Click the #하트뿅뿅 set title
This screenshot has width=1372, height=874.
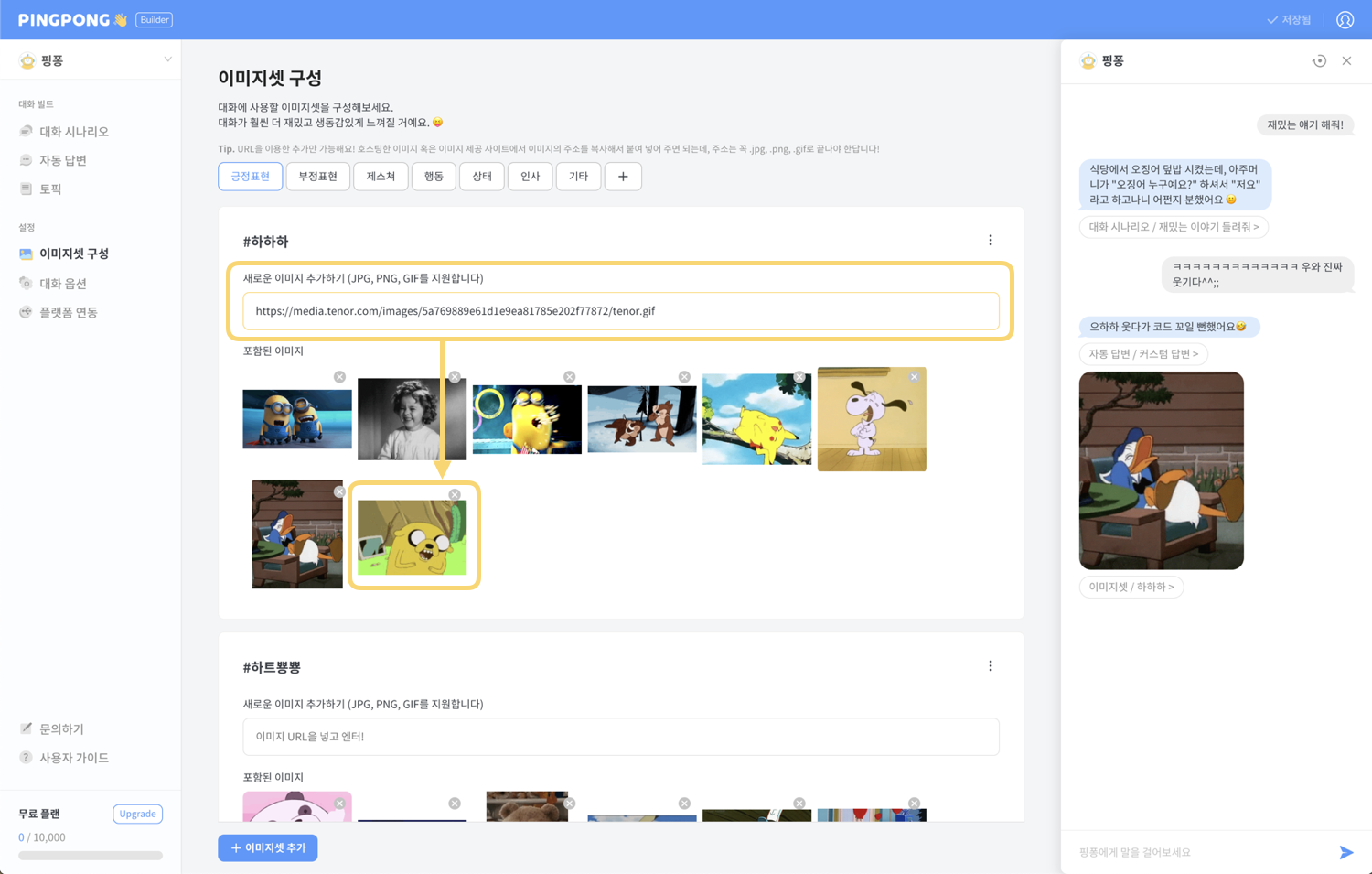272,667
